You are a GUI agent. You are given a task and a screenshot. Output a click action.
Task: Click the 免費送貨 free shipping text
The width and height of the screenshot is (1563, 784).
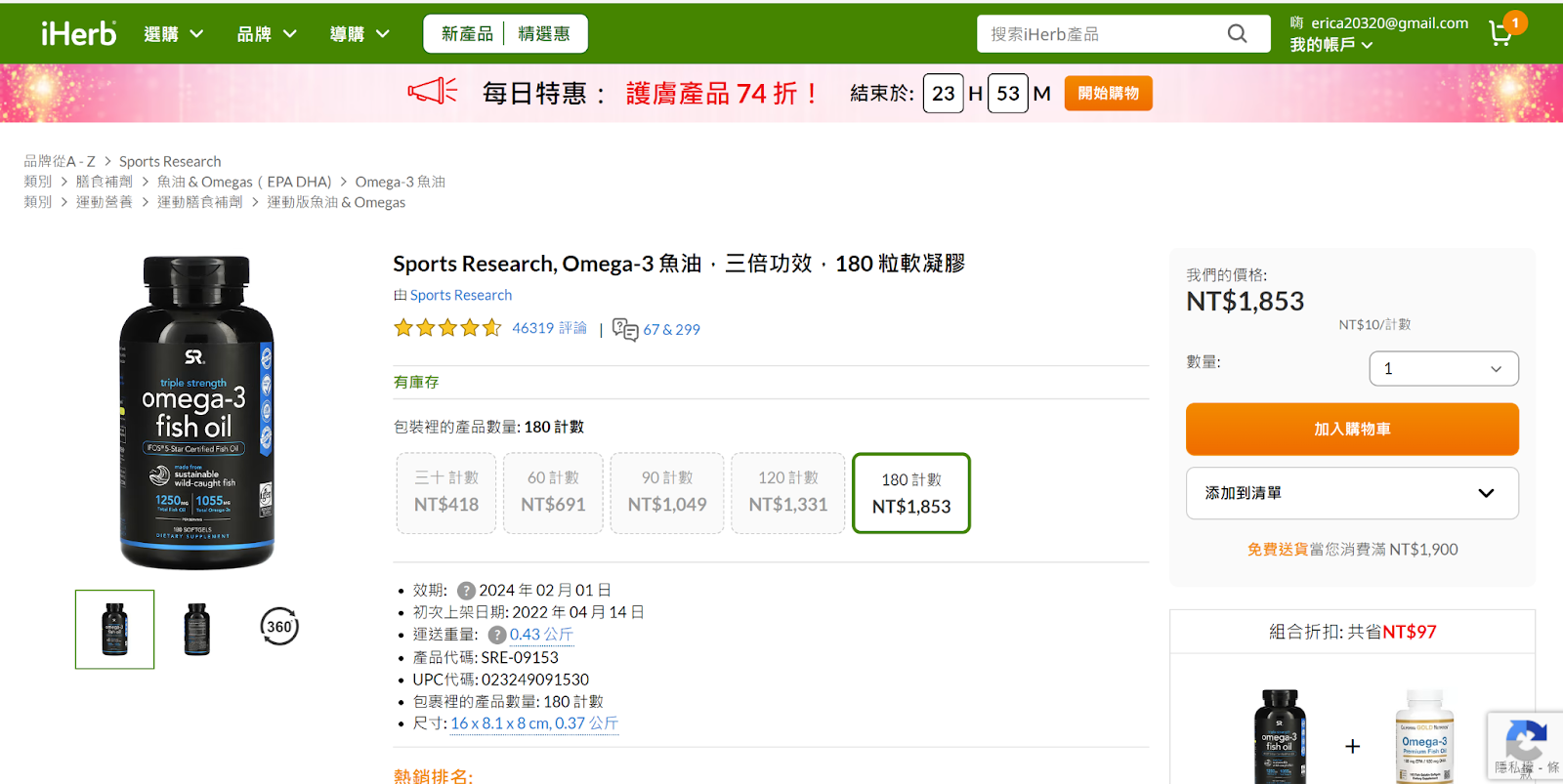pyautogui.click(x=1278, y=550)
